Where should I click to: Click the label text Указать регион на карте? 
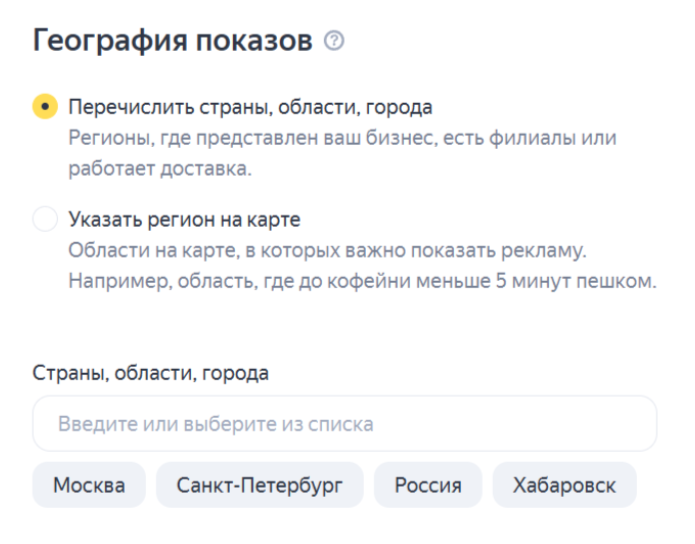(x=184, y=219)
